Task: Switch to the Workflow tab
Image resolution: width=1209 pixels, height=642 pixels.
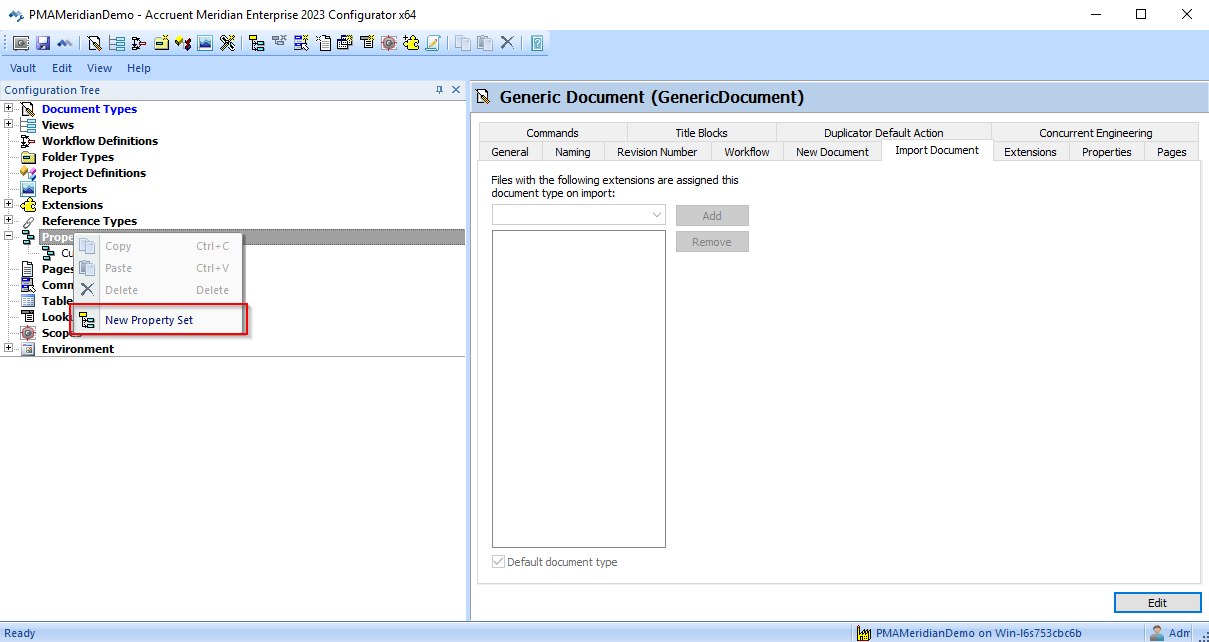Action: 747,152
